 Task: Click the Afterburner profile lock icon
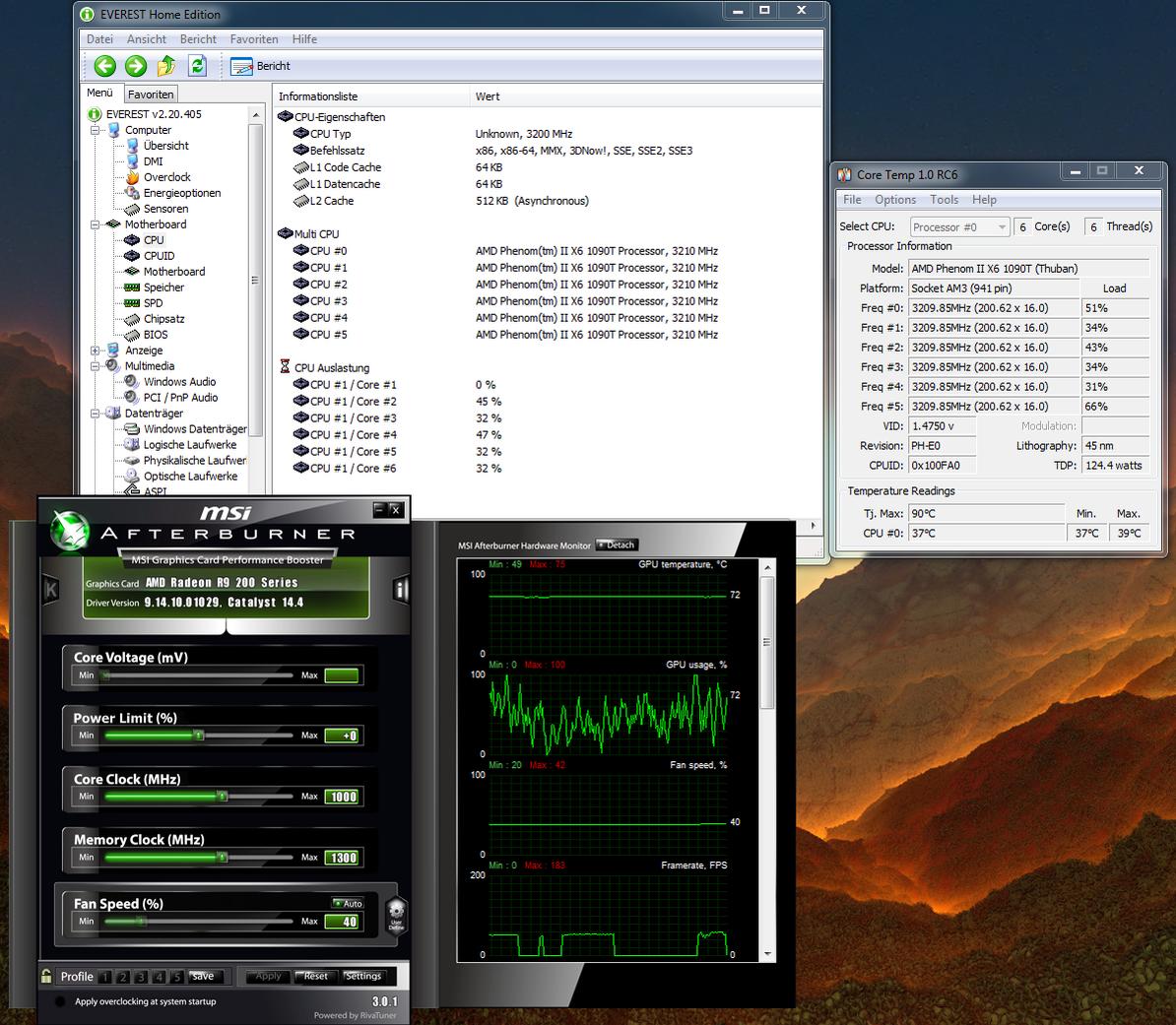coord(46,977)
